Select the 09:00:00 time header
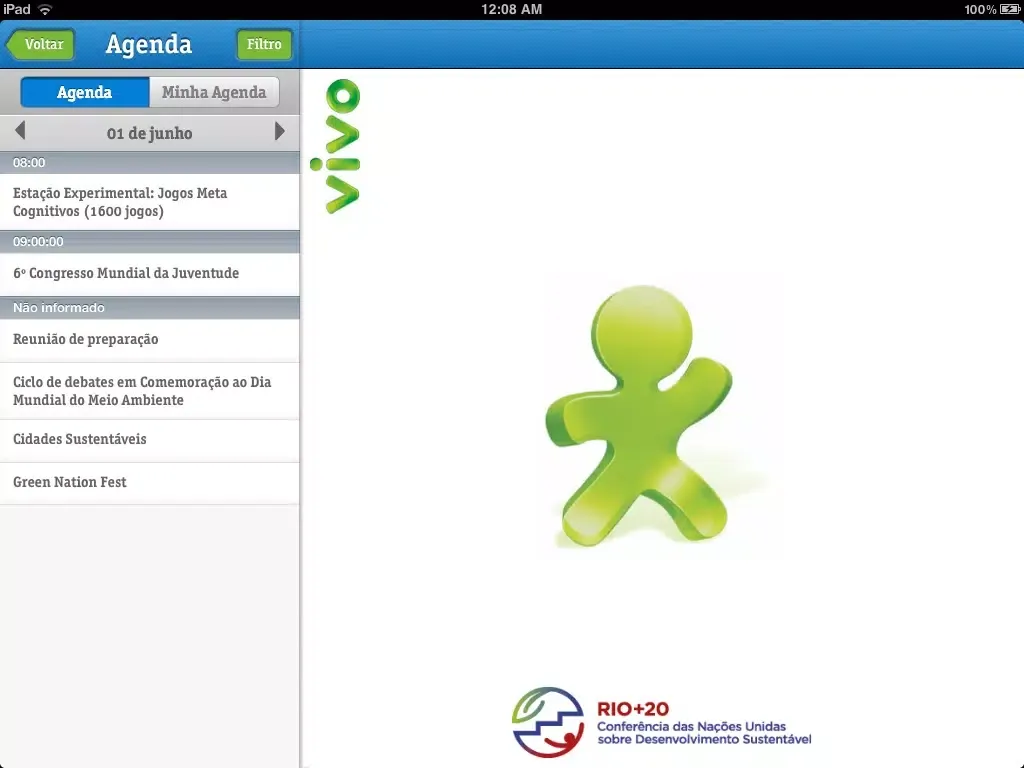The width and height of the screenshot is (1024, 768). [150, 242]
